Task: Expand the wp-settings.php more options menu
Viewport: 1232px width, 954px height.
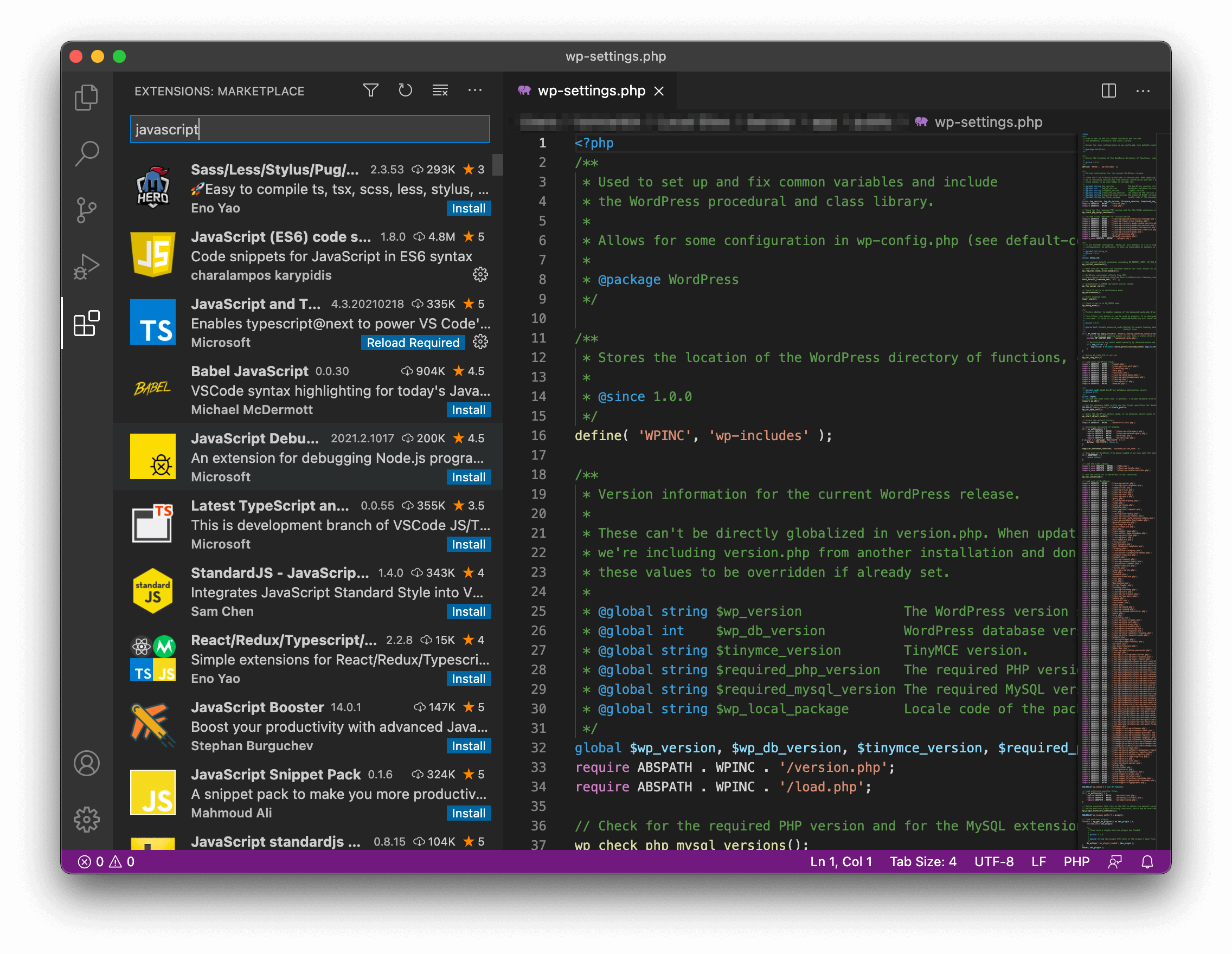Action: [x=1143, y=91]
